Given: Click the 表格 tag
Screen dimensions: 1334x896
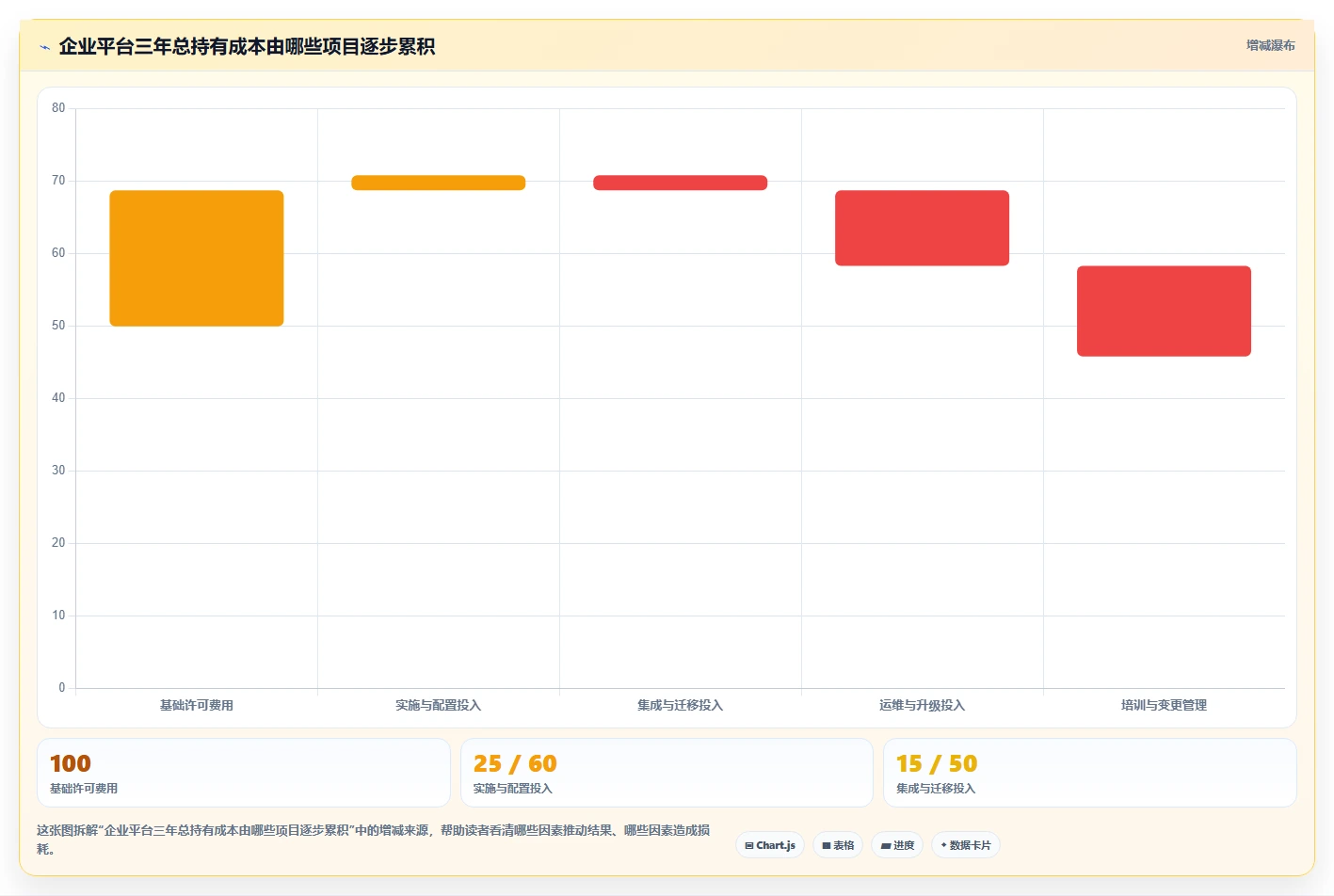Looking at the screenshot, I should click(838, 845).
